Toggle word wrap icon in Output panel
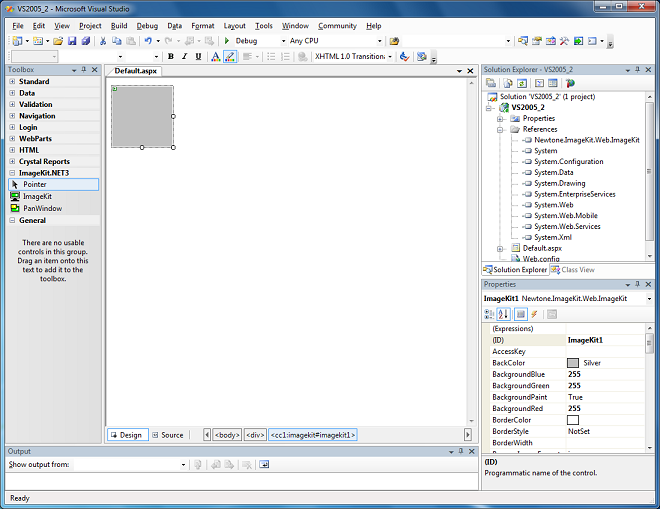The height and width of the screenshot is (509, 660). (x=264, y=464)
